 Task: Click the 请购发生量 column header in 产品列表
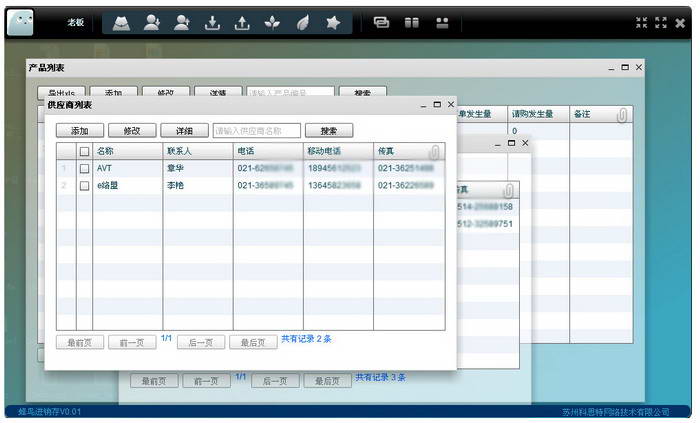(538, 114)
